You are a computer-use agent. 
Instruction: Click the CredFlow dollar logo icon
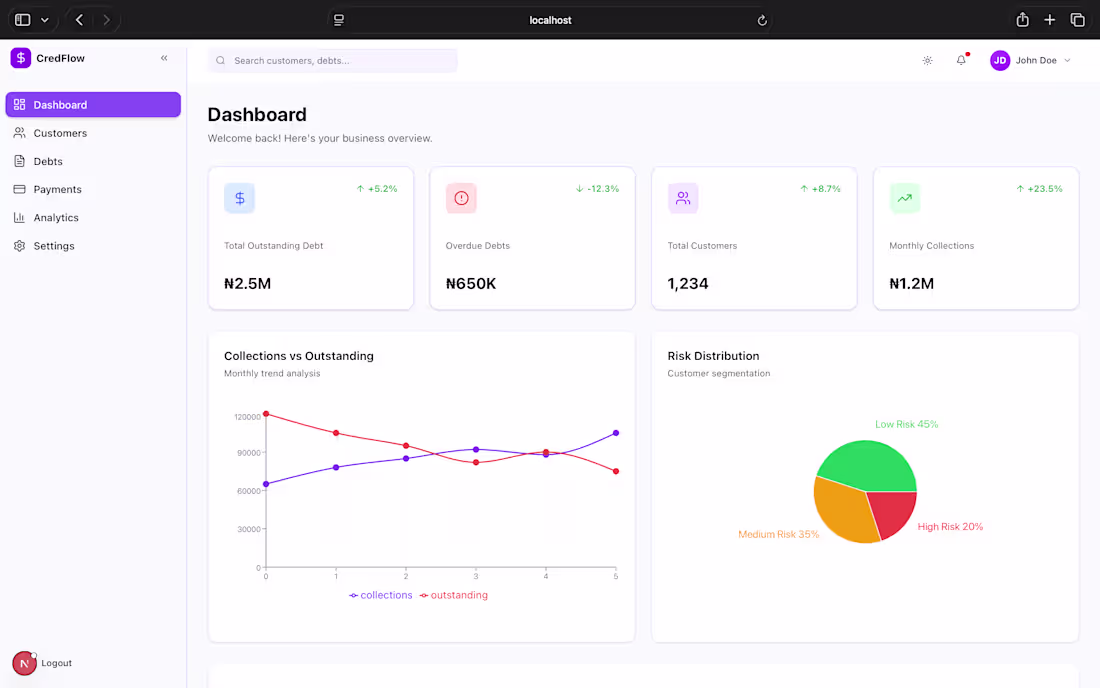pyautogui.click(x=21, y=58)
